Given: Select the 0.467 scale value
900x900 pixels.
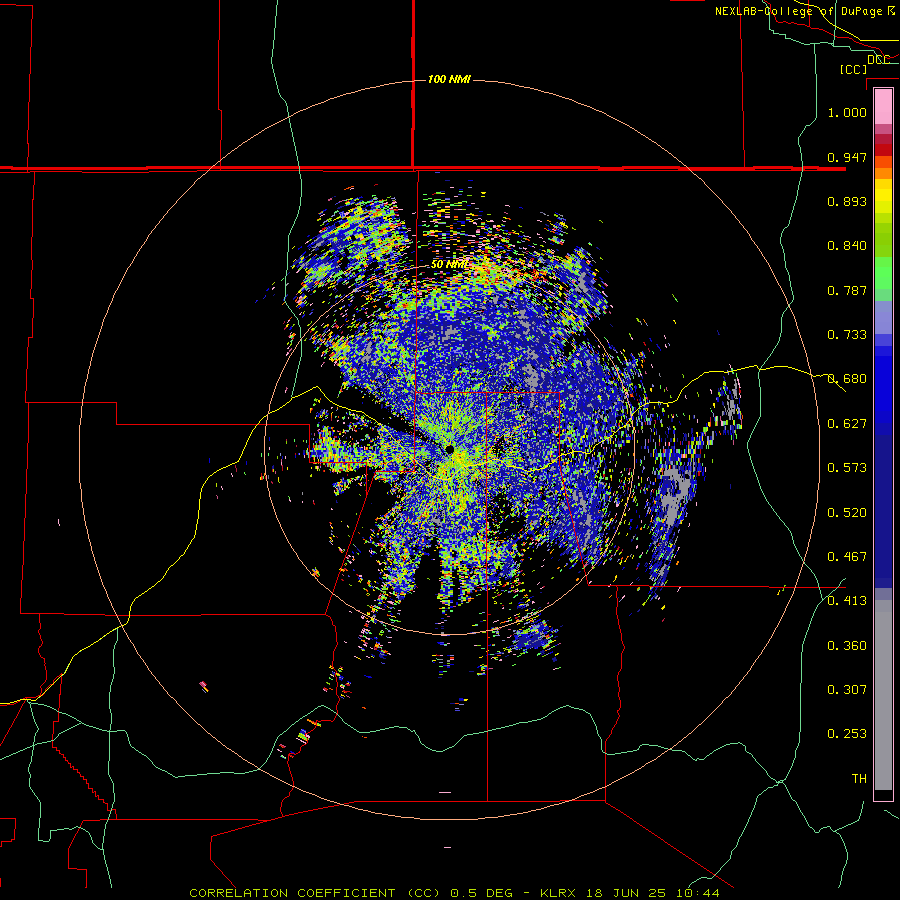Looking at the screenshot, I should click(x=847, y=557).
